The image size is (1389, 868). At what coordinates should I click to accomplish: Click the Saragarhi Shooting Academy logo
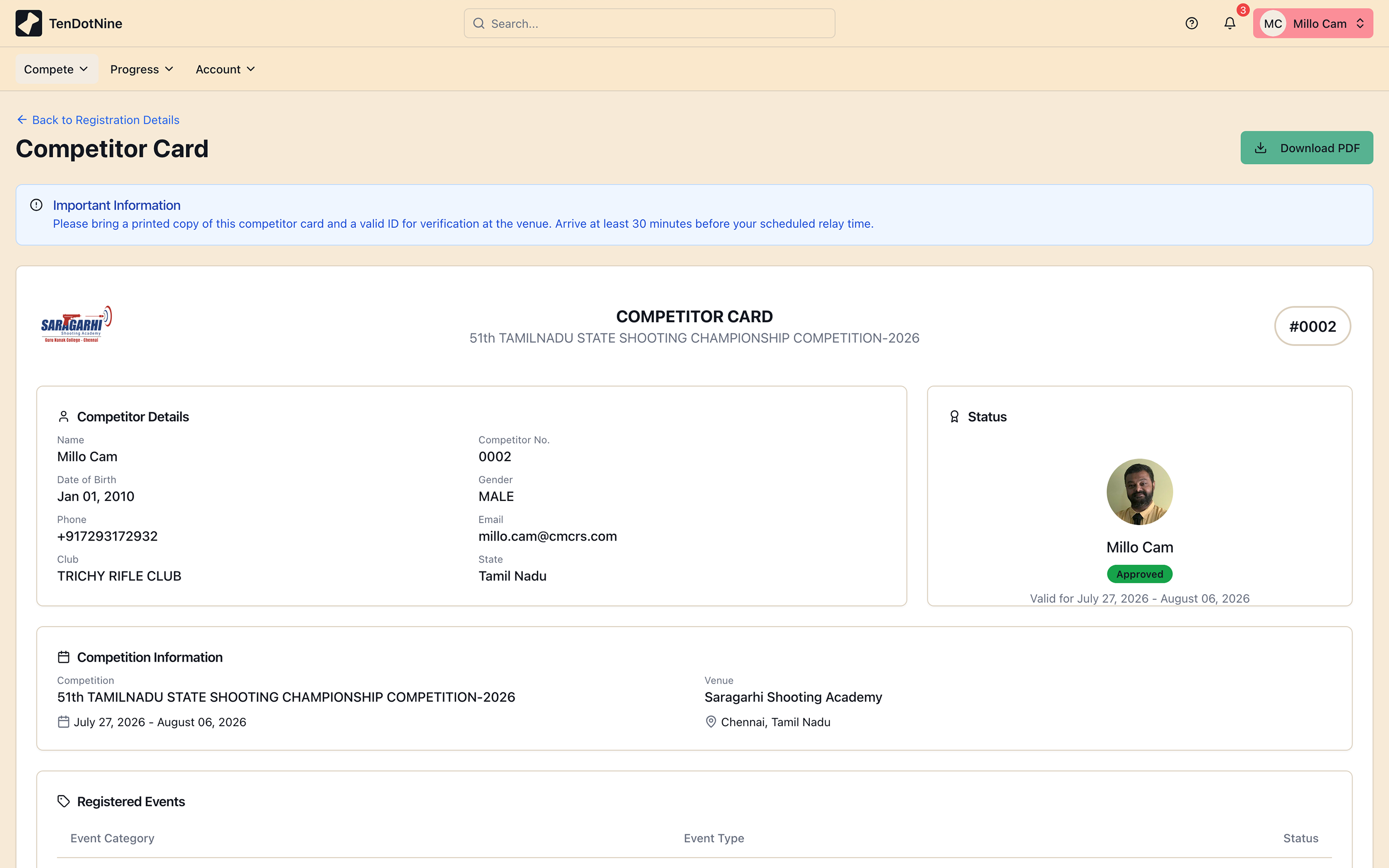[76, 325]
